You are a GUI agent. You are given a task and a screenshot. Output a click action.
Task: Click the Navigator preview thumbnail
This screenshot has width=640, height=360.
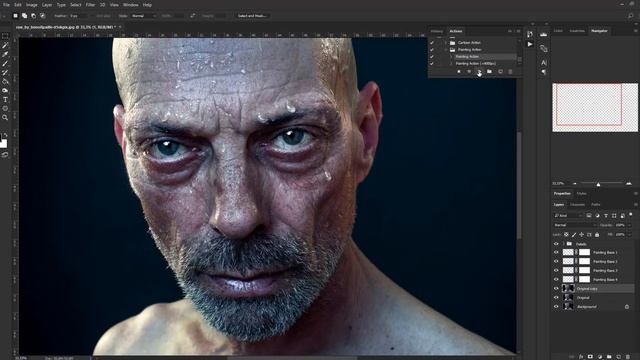coord(595,107)
